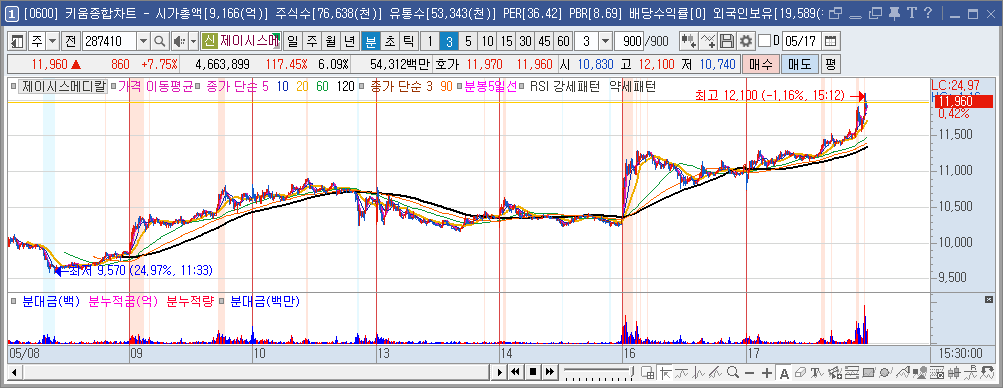
Task: Select the 분 minute chart tab
Action: click(x=370, y=42)
